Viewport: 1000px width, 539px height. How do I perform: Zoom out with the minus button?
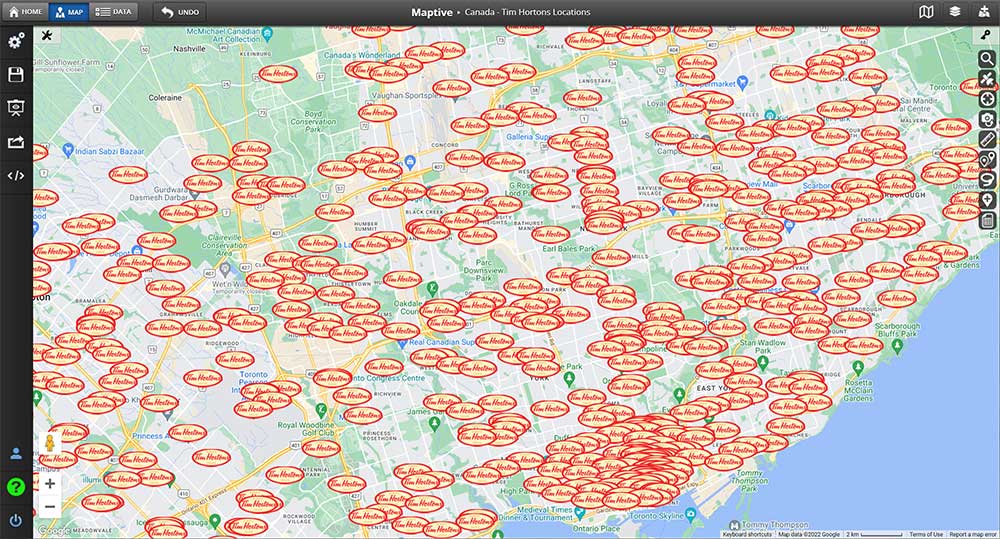click(50, 507)
